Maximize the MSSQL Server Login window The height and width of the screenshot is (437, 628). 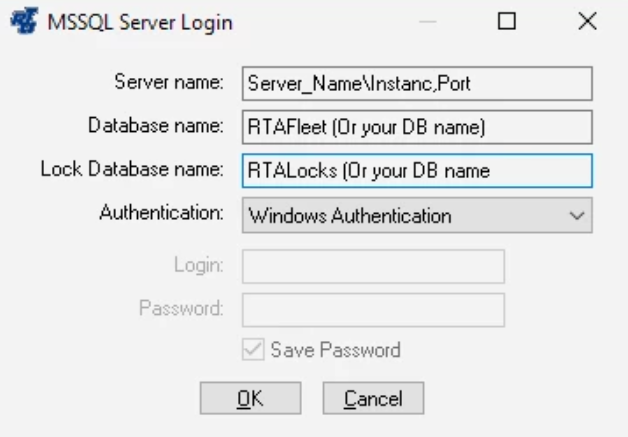coord(507,21)
